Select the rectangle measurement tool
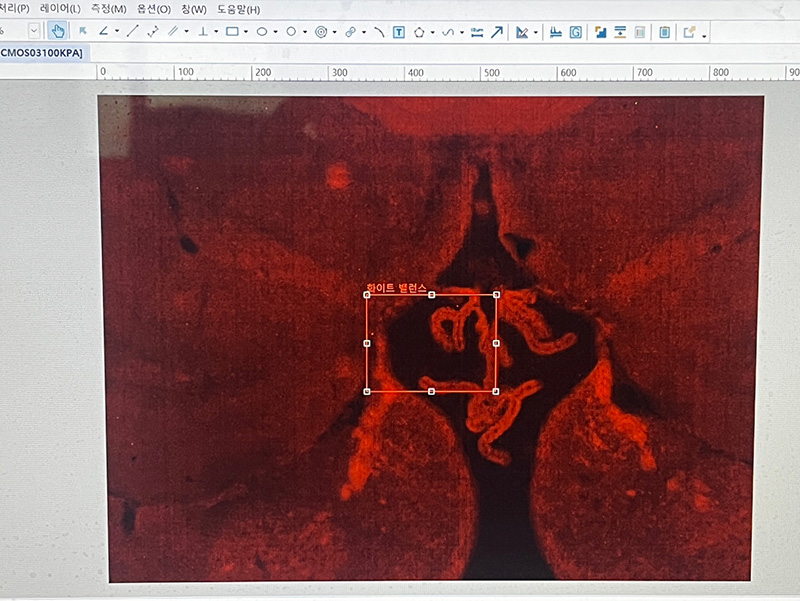This screenshot has width=800, height=601. point(232,32)
